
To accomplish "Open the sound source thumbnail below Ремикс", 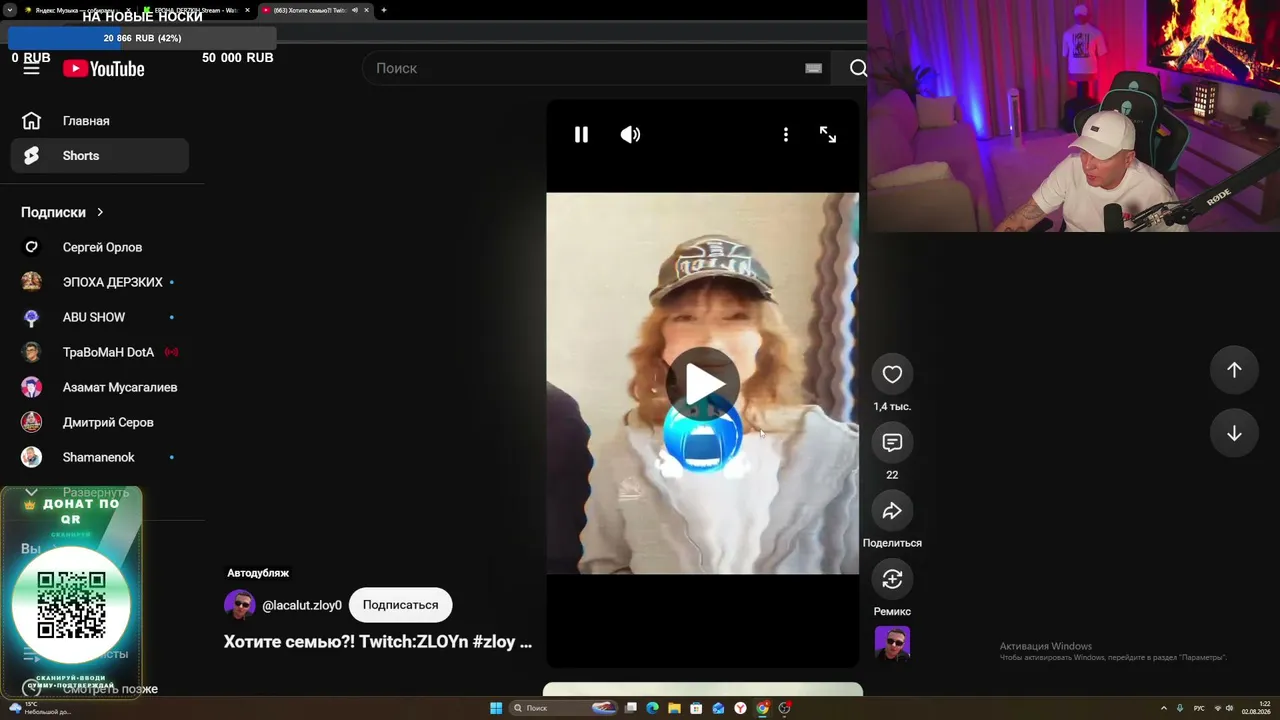I will click(892, 644).
